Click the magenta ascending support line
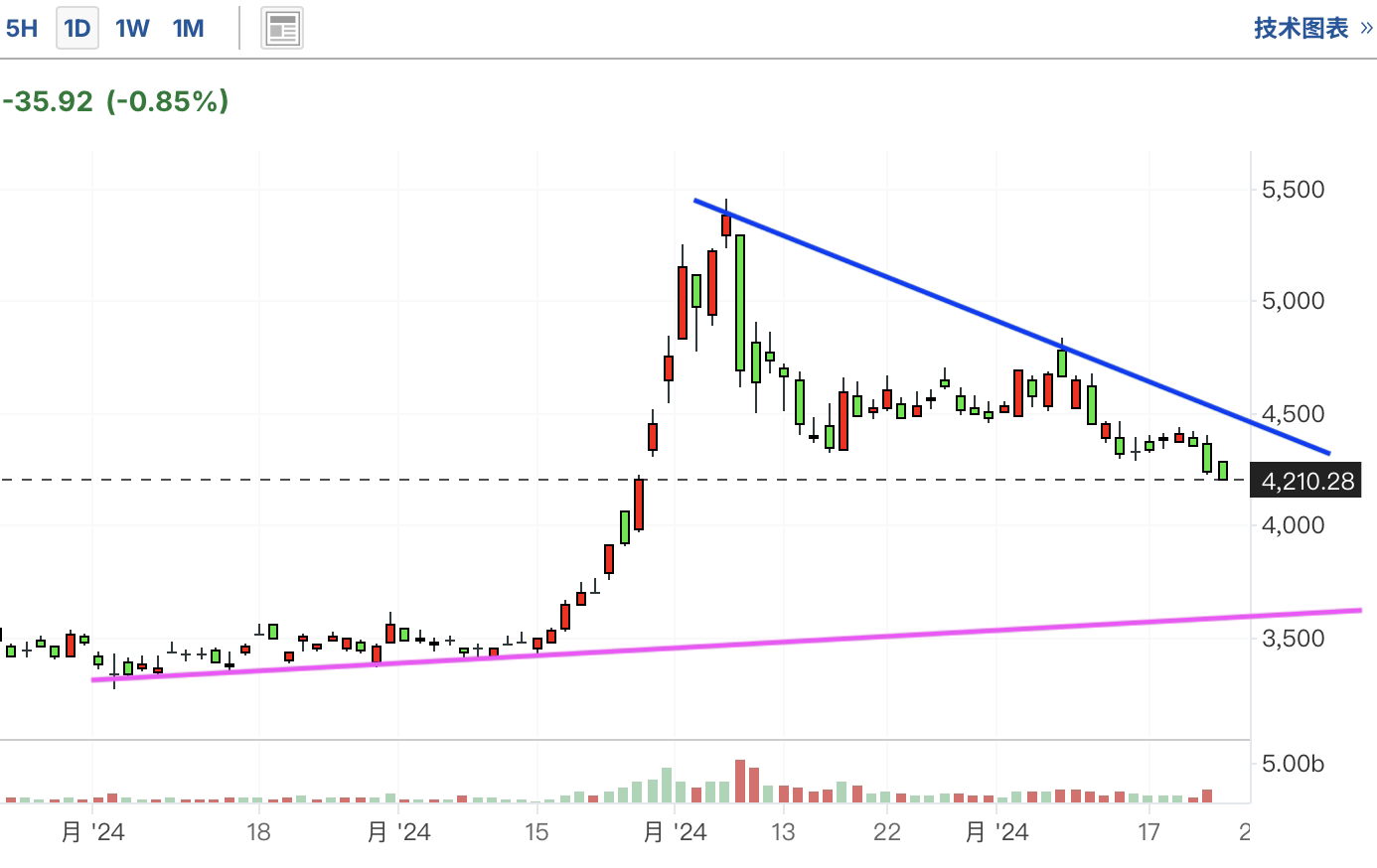This screenshot has height=868, width=1377. (725, 645)
